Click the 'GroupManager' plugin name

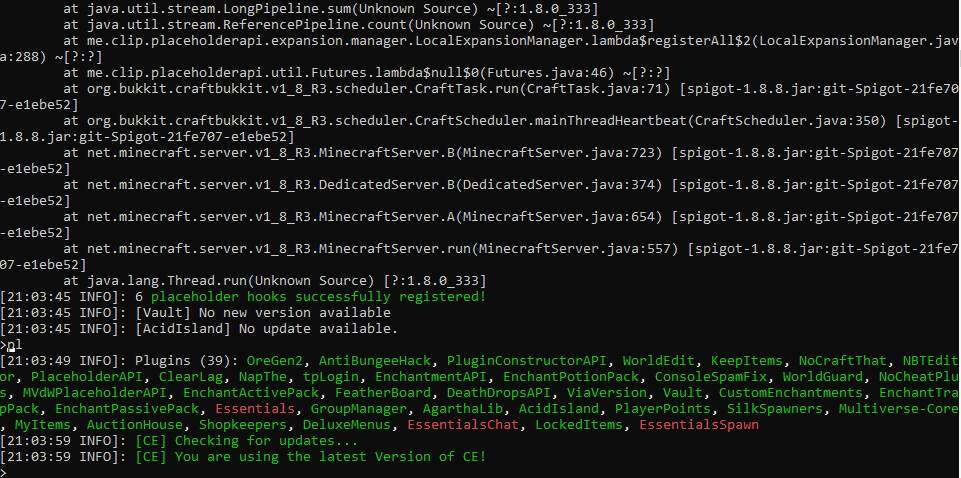[359, 408]
